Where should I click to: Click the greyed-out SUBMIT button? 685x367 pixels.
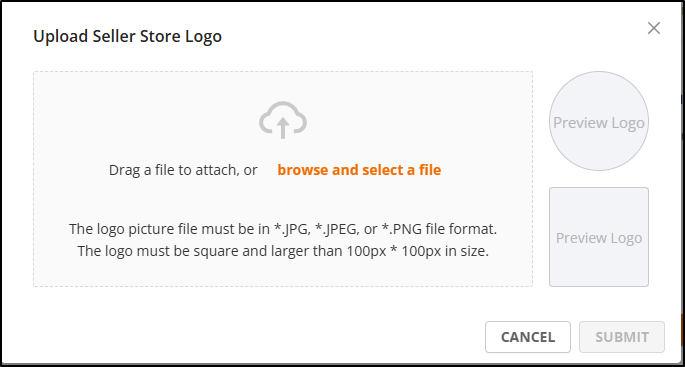[x=622, y=337]
